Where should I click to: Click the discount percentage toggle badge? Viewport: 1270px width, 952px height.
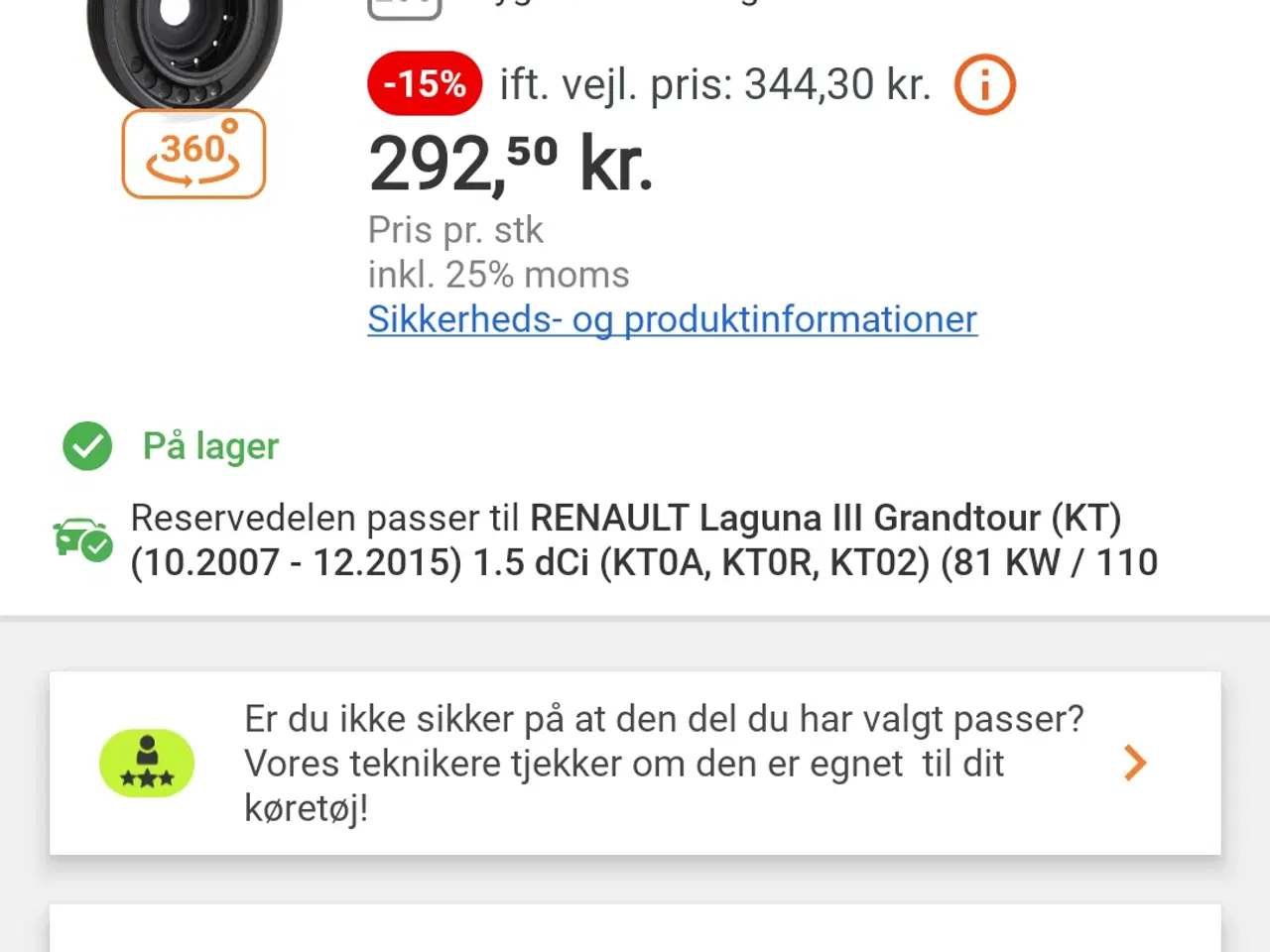coord(424,83)
